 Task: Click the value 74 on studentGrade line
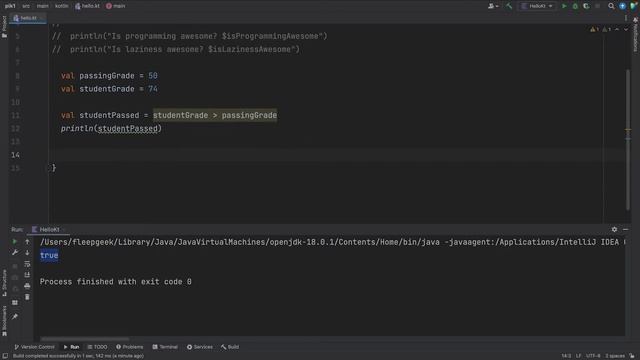pos(153,89)
